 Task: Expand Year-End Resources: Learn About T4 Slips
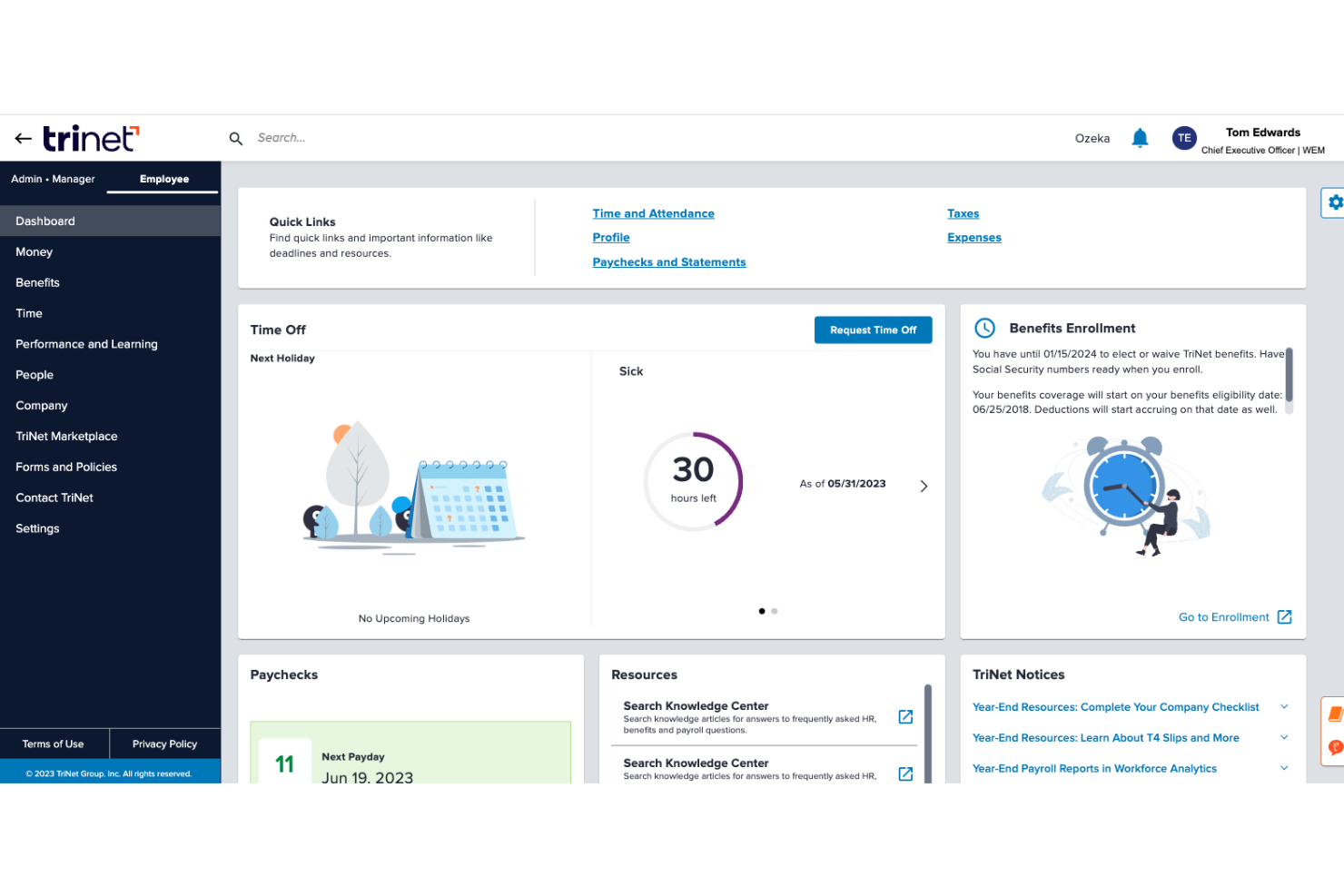[1283, 737]
